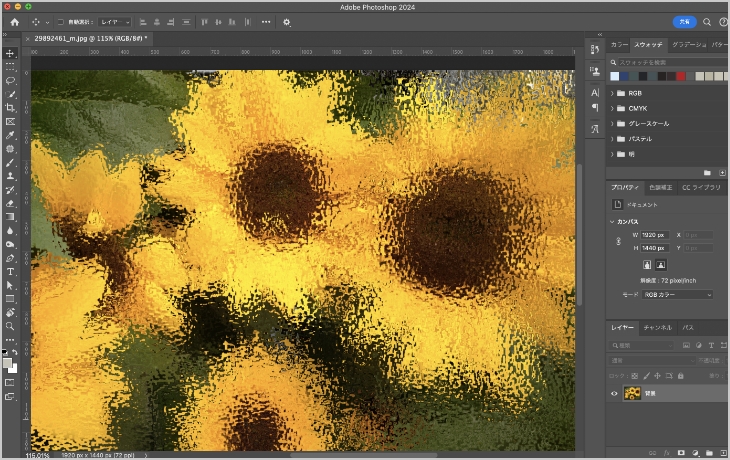Select the Move tool in toolbar
The width and height of the screenshot is (730, 460).
10,54
